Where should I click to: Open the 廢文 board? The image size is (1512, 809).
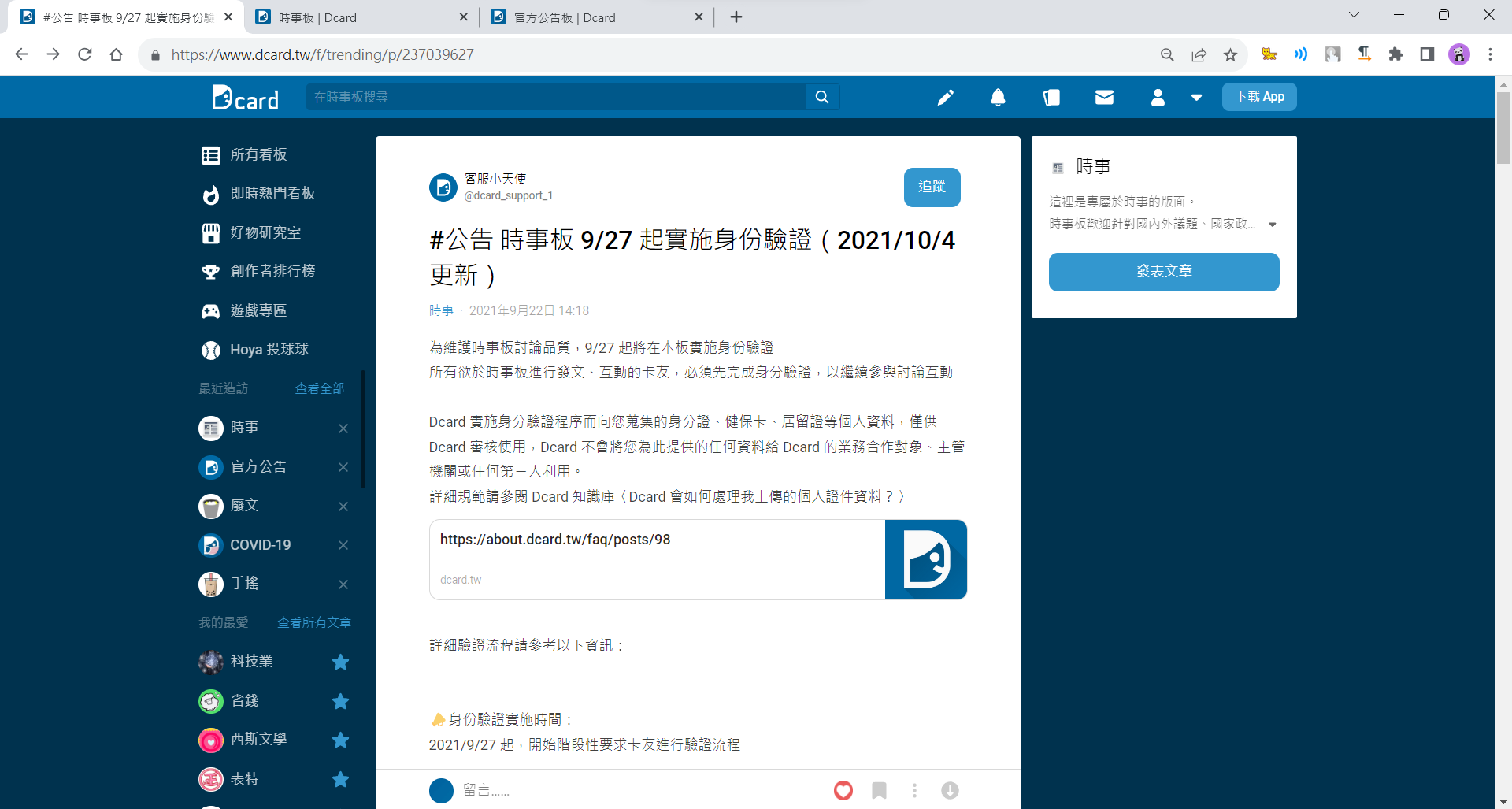(x=244, y=506)
